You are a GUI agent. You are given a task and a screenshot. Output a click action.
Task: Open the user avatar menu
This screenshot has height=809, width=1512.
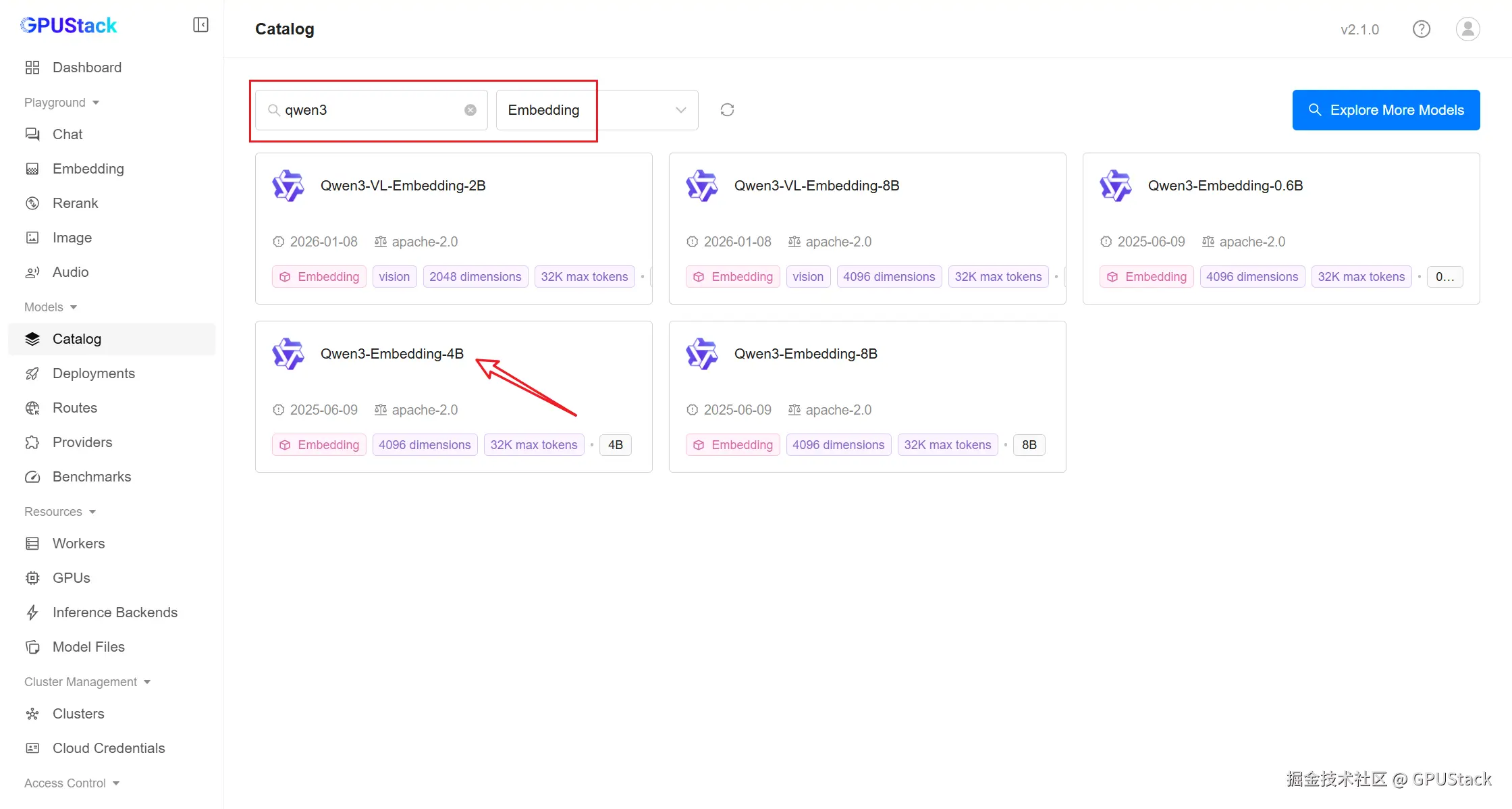point(1467,29)
